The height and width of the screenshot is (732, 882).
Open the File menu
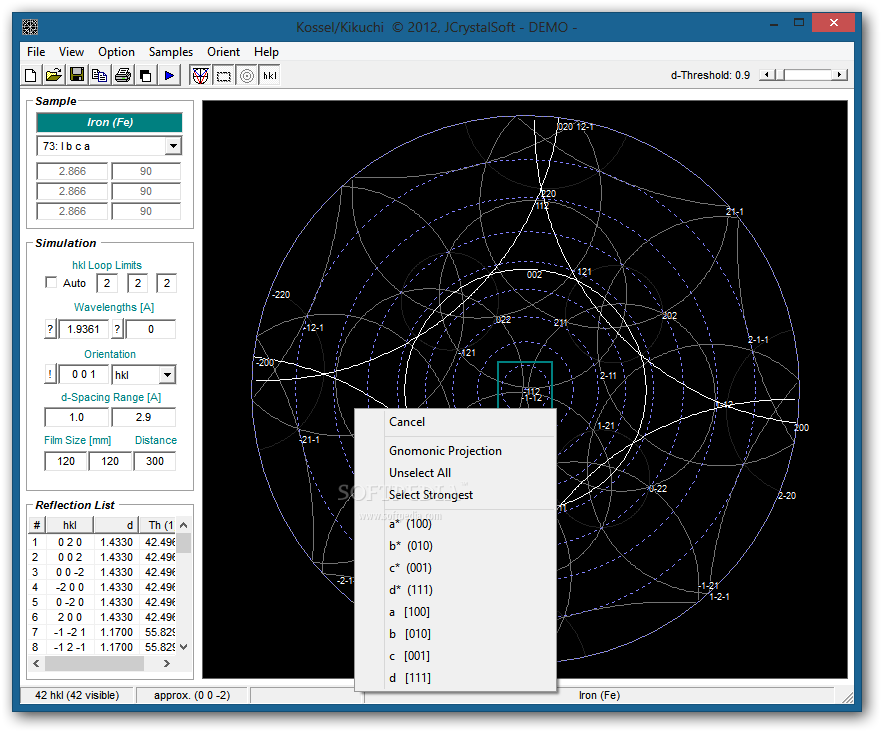tap(36, 52)
